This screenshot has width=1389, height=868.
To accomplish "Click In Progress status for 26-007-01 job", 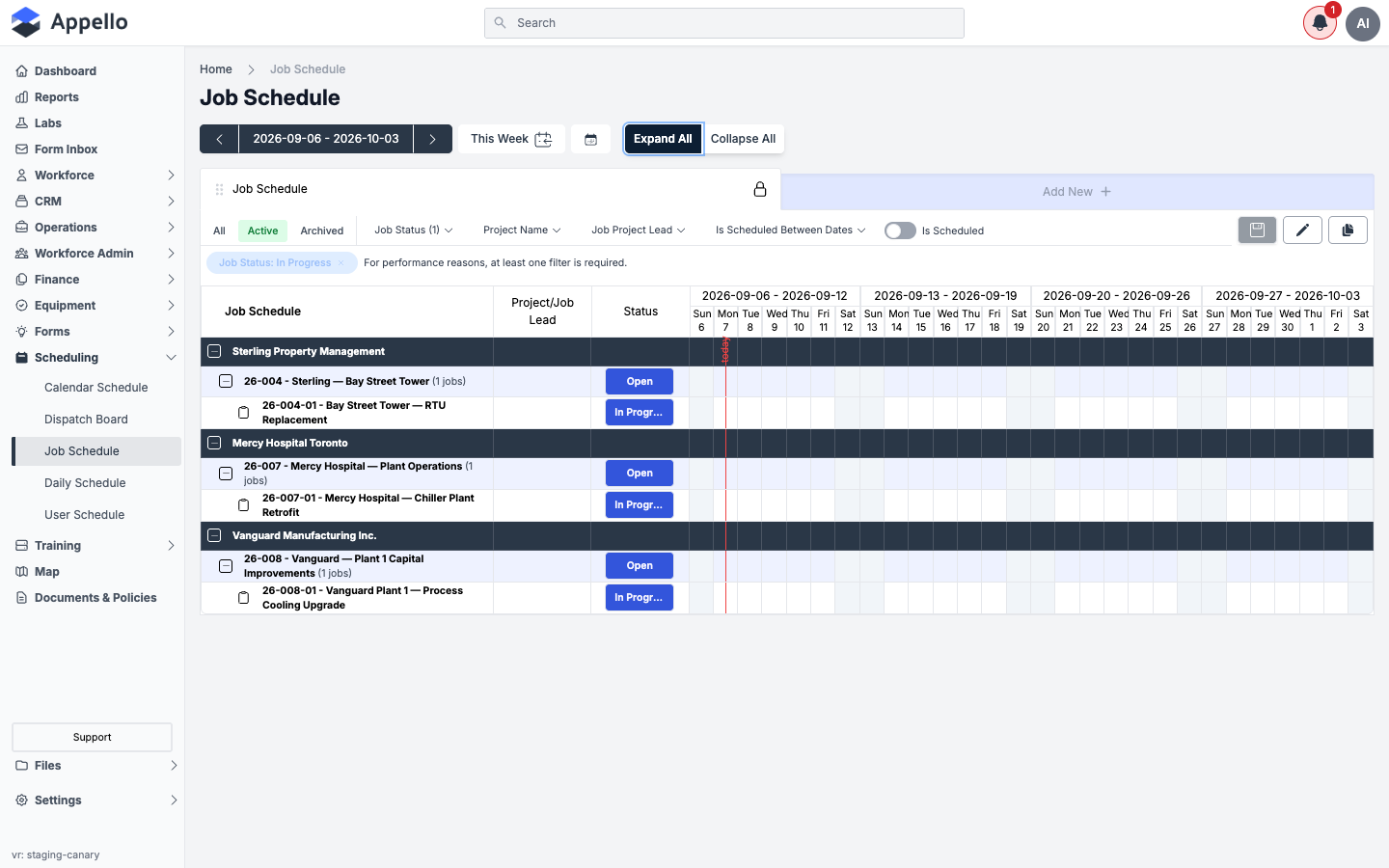I will [640, 505].
